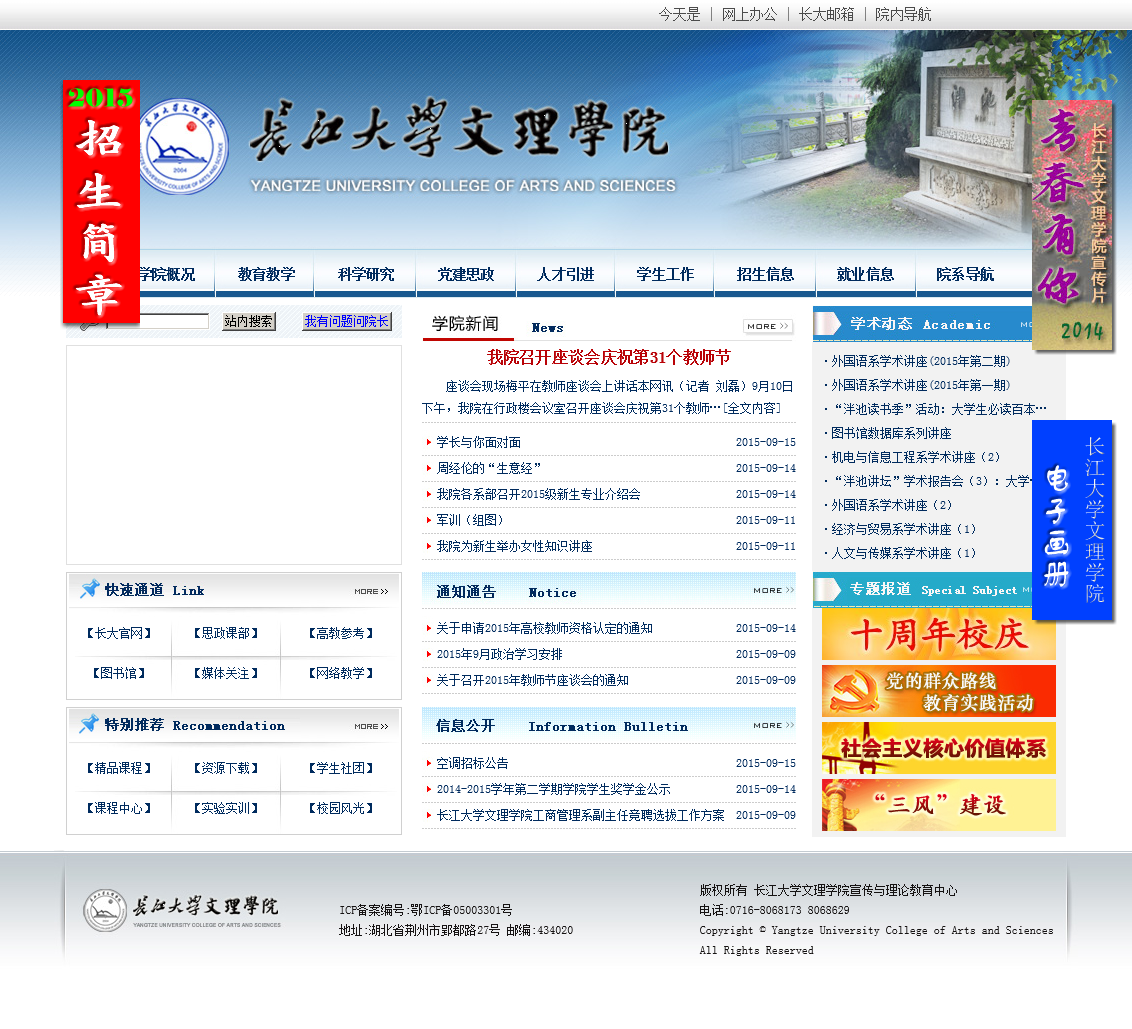Open 社会主义核心价值体系 banner
Screen dimensions: 1132x1029
point(939,748)
